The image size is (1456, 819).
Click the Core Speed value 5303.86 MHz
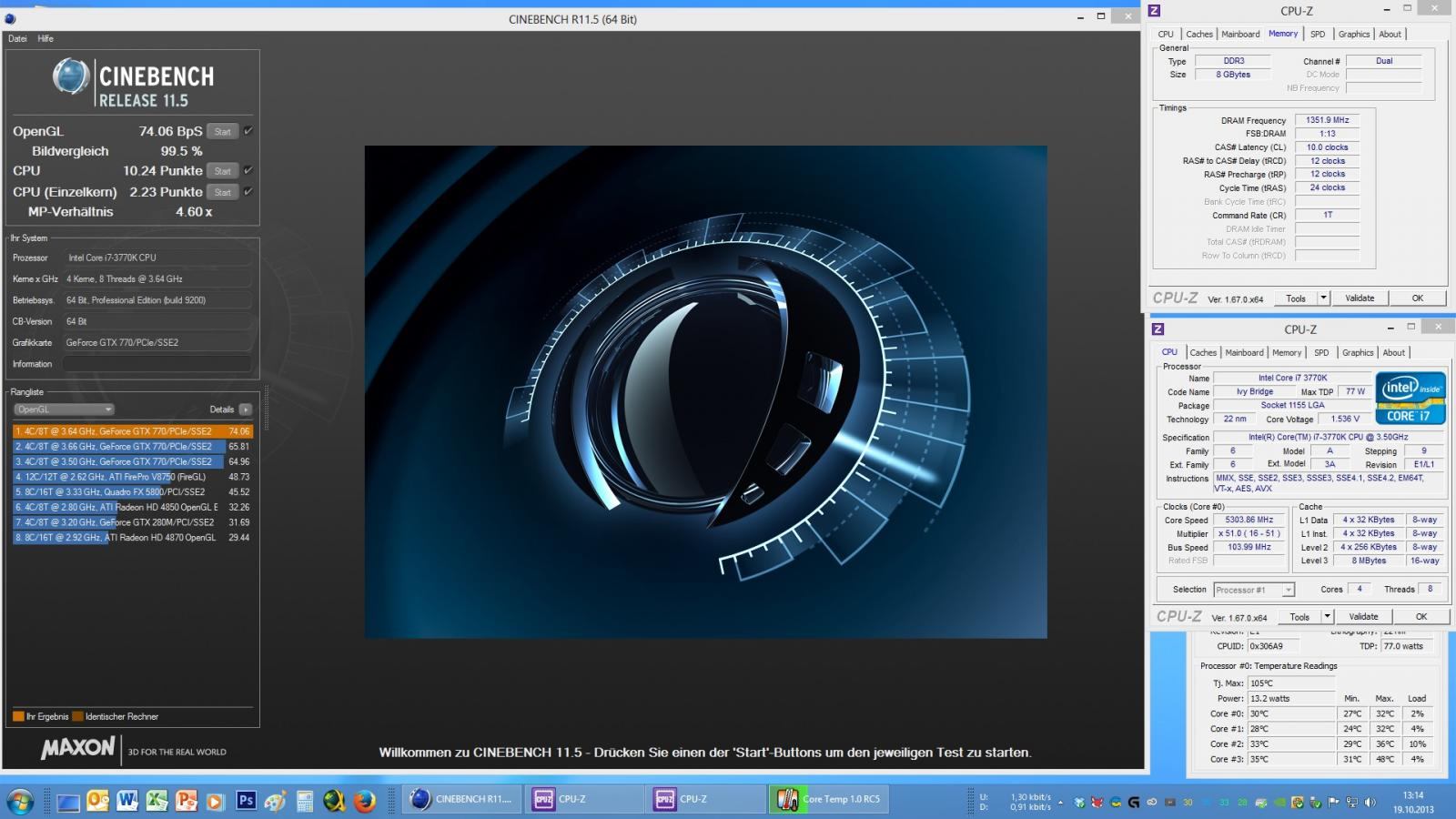click(1249, 521)
